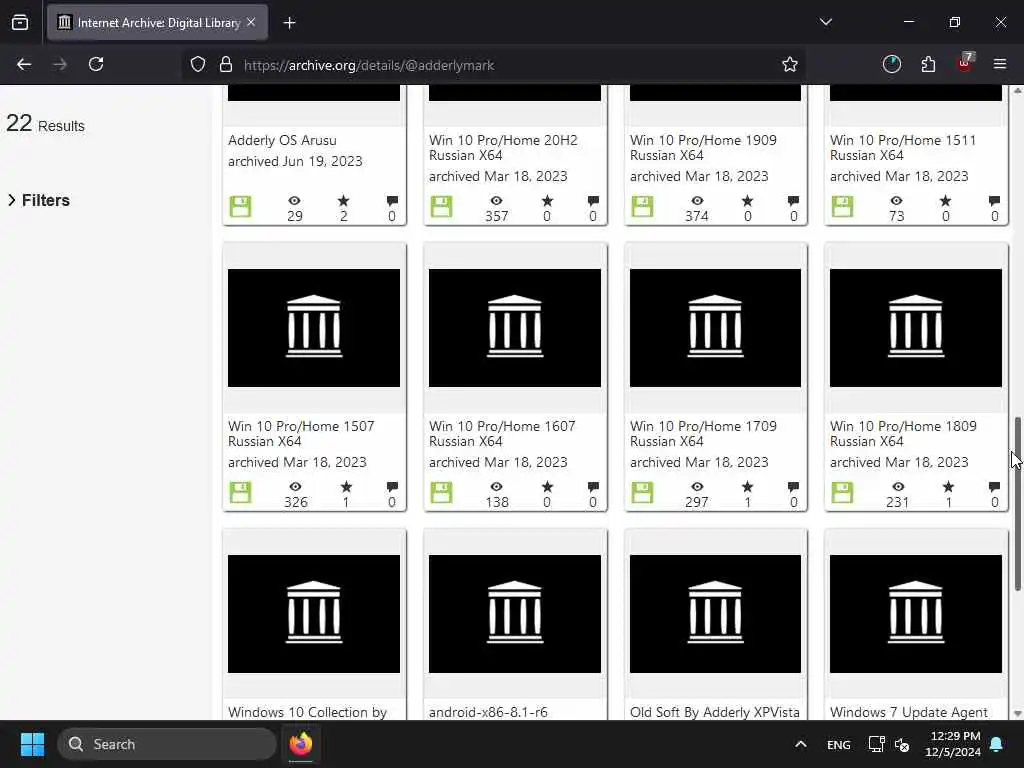Screen dimensions: 1024x768
Task: Bookmark this page with the star icon
Action: pyautogui.click(x=790, y=64)
